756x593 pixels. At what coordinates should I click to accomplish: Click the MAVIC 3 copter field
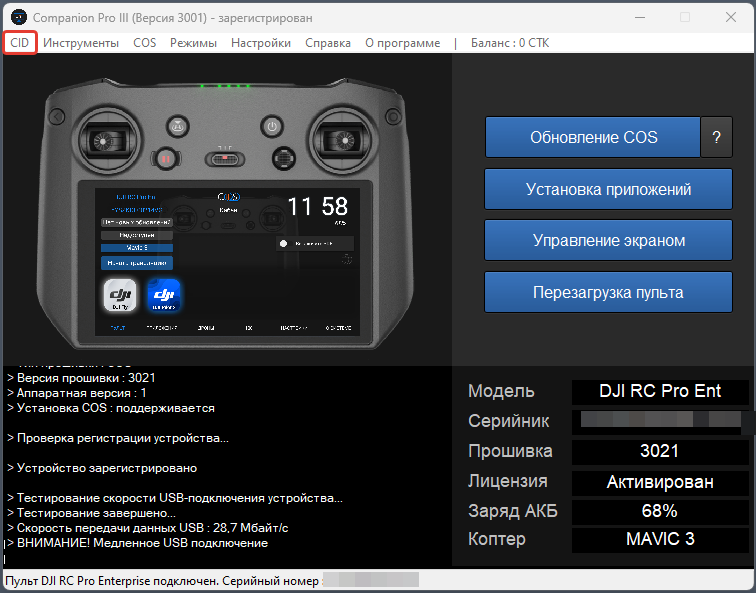click(660, 539)
